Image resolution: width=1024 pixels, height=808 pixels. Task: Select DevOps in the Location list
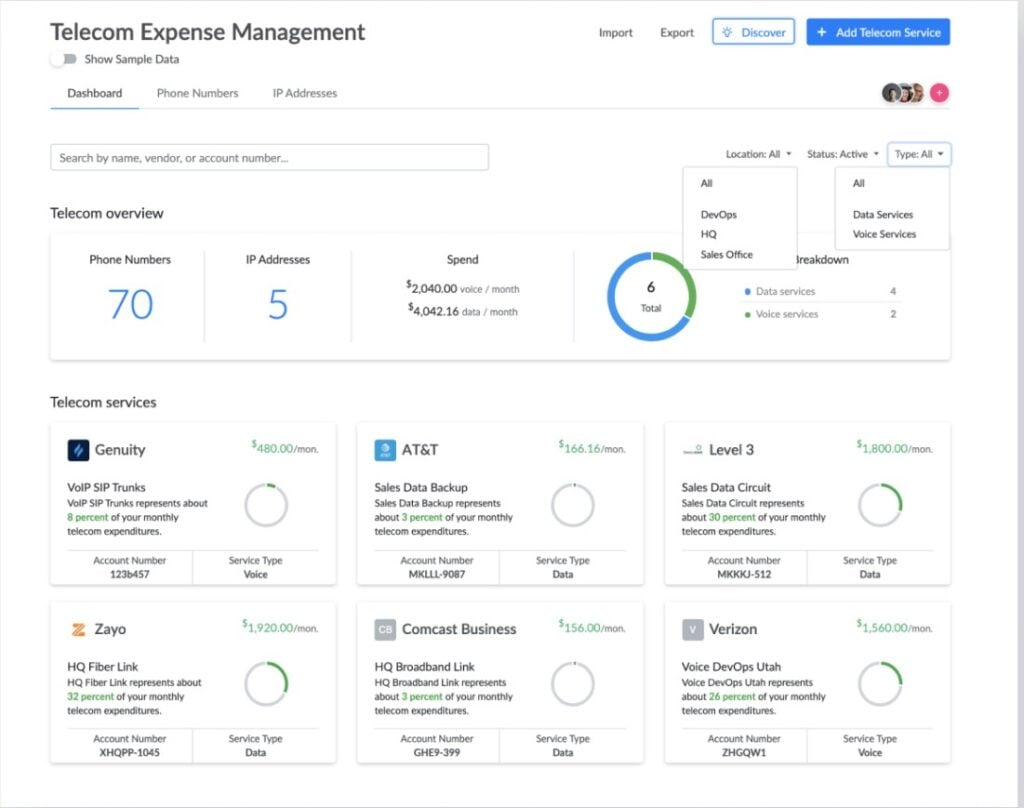coord(718,214)
